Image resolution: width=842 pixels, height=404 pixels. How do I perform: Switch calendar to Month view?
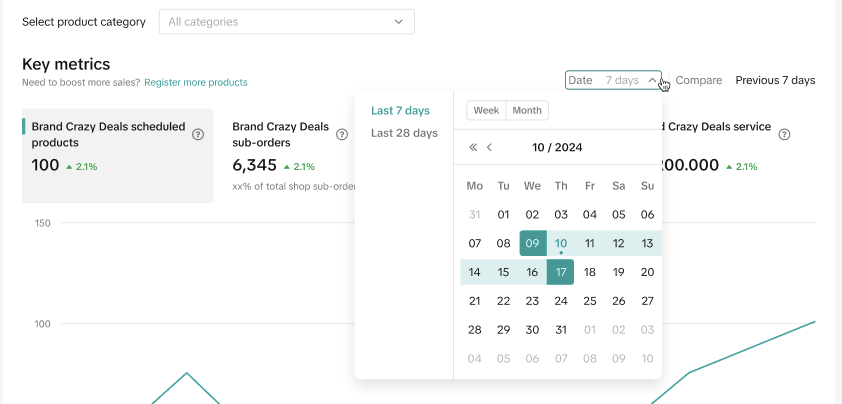click(x=527, y=110)
